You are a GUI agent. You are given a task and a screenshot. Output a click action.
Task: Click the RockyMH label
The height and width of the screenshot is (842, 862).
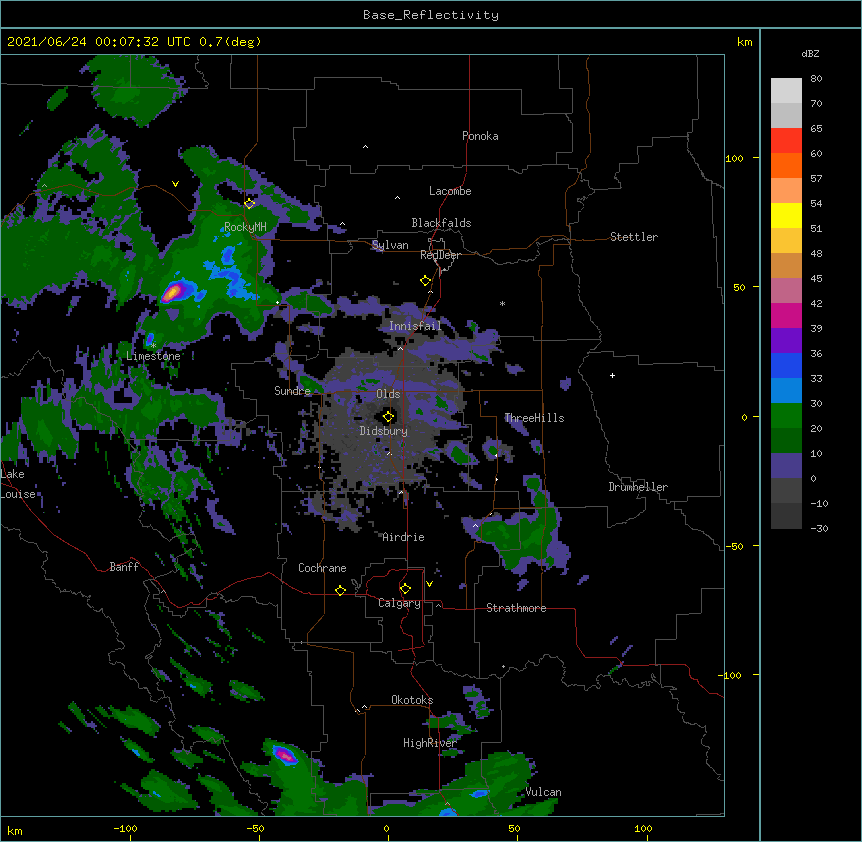[x=245, y=227]
